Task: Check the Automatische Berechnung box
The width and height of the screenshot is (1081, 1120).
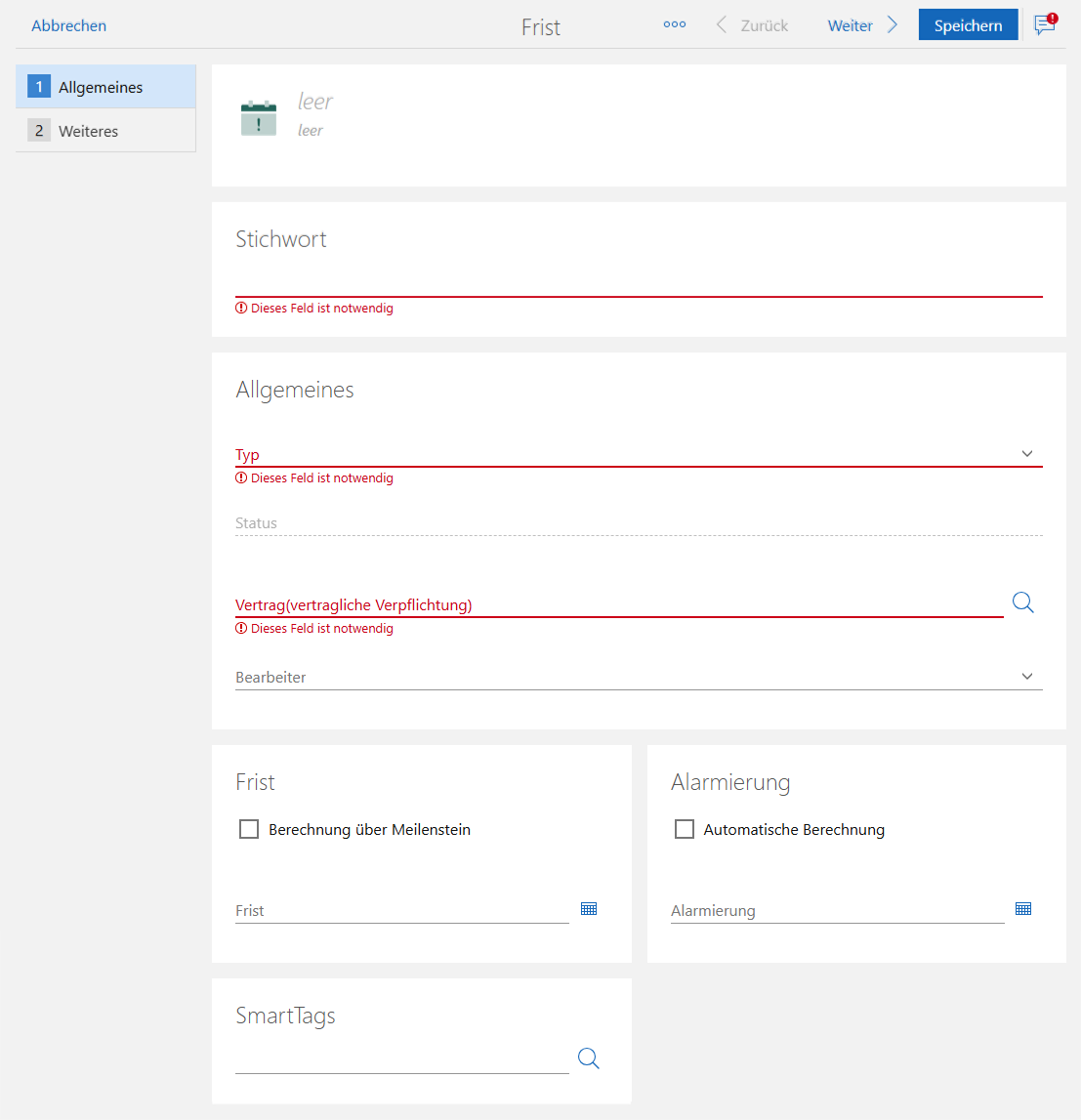Action: (685, 829)
